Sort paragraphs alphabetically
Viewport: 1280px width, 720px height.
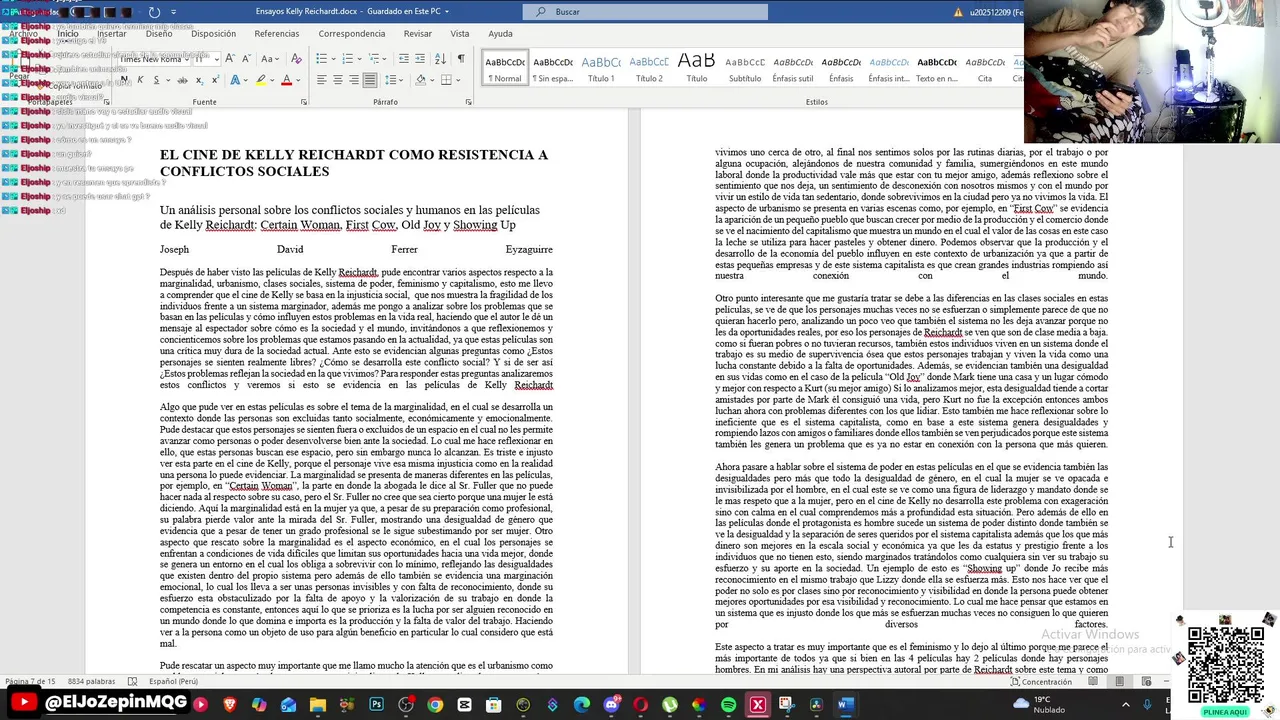[441, 58]
